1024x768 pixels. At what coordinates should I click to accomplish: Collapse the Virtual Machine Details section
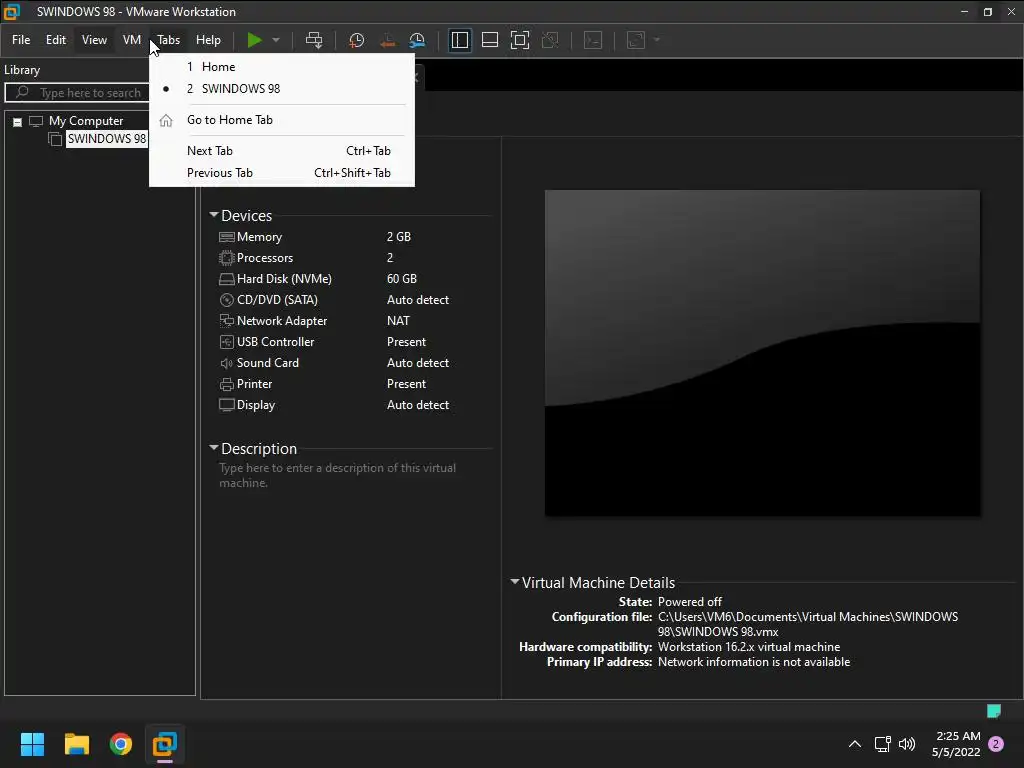(515, 582)
